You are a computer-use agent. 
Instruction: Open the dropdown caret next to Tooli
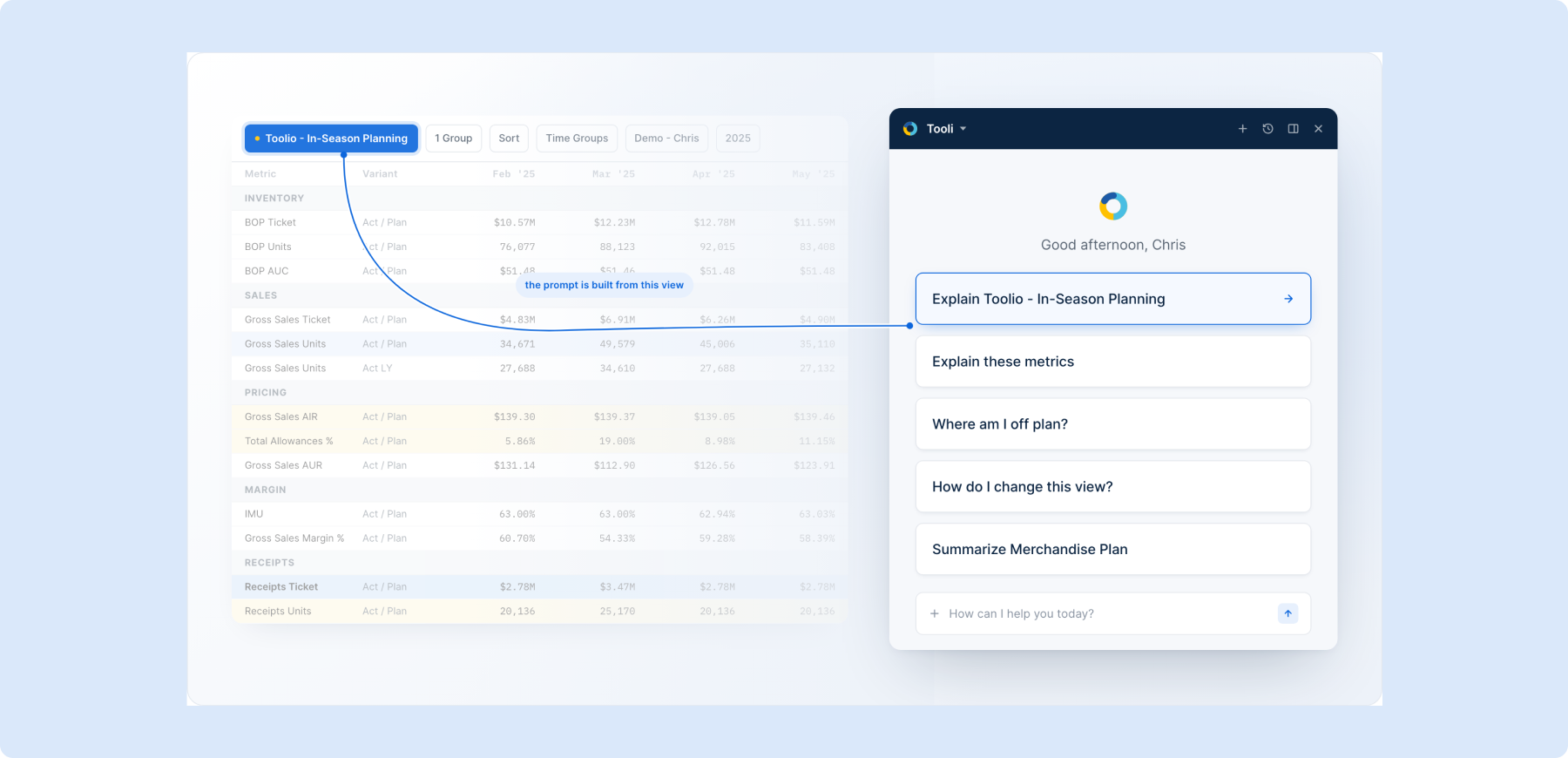point(963,129)
